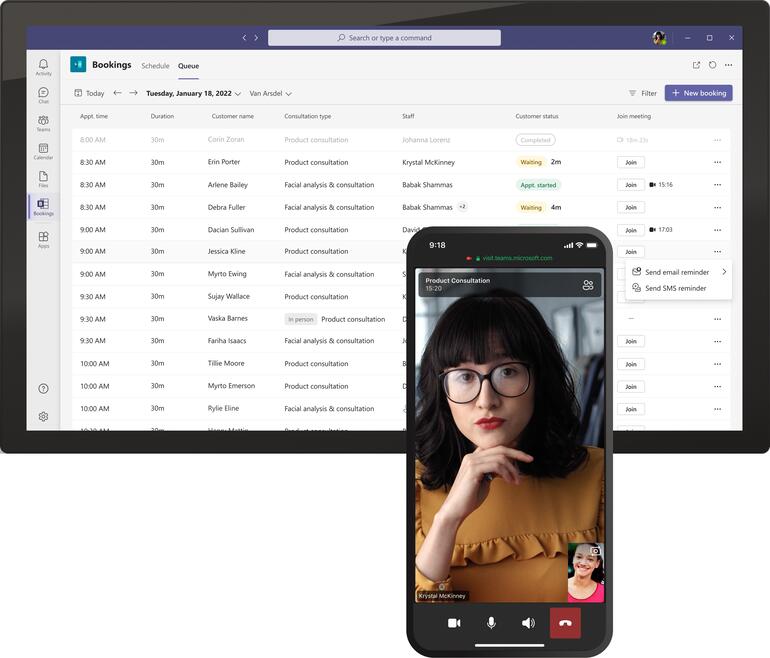Hang up the phone call
This screenshot has height=658, width=770.
click(565, 623)
